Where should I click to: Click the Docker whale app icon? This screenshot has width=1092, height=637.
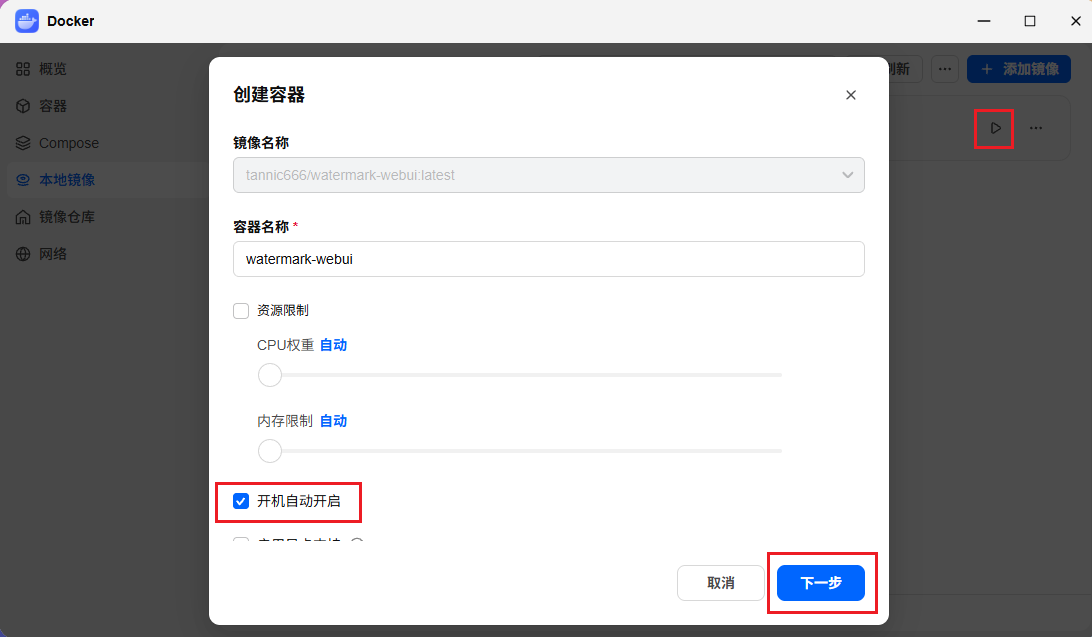pos(26,21)
